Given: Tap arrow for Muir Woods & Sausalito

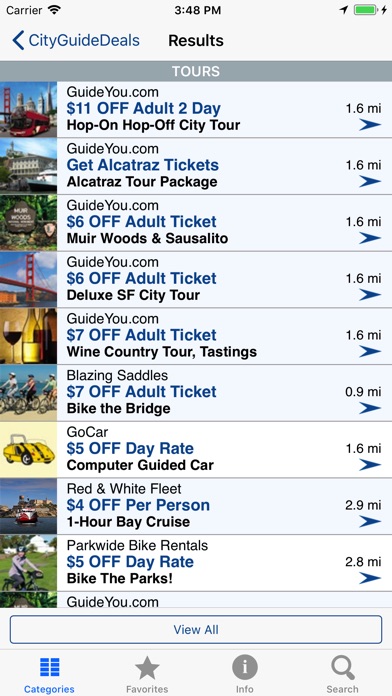Looking at the screenshot, I should click(x=370, y=238).
